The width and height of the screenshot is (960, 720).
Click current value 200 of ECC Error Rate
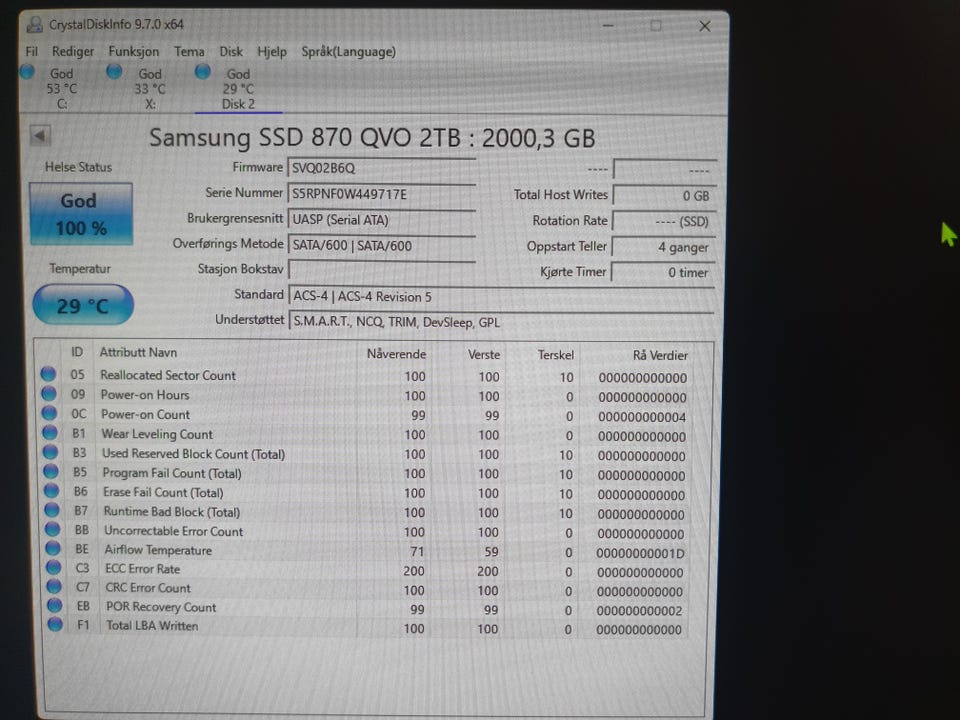click(414, 571)
